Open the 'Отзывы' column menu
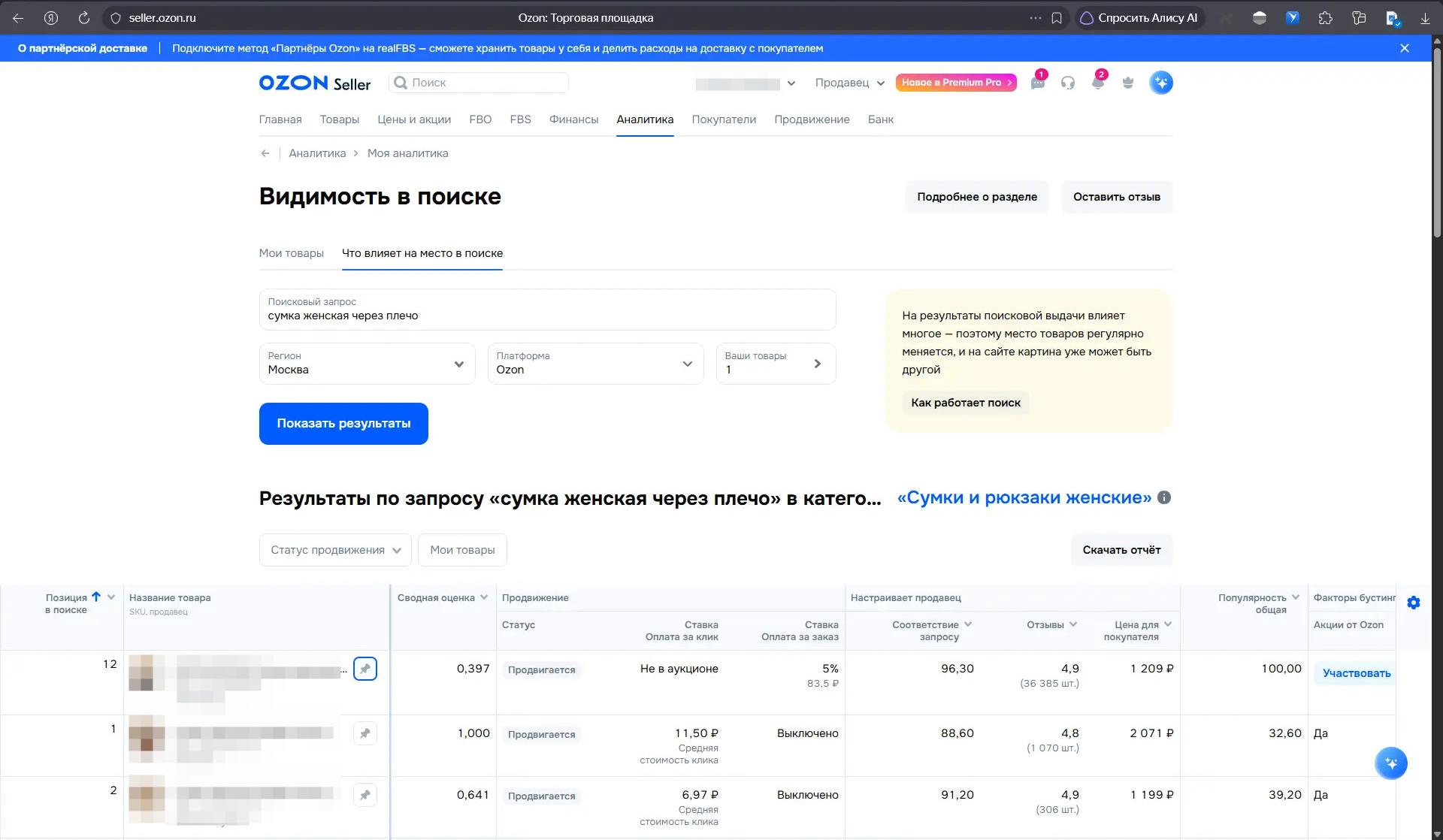This screenshot has height=840, width=1443. pyautogui.click(x=1073, y=624)
